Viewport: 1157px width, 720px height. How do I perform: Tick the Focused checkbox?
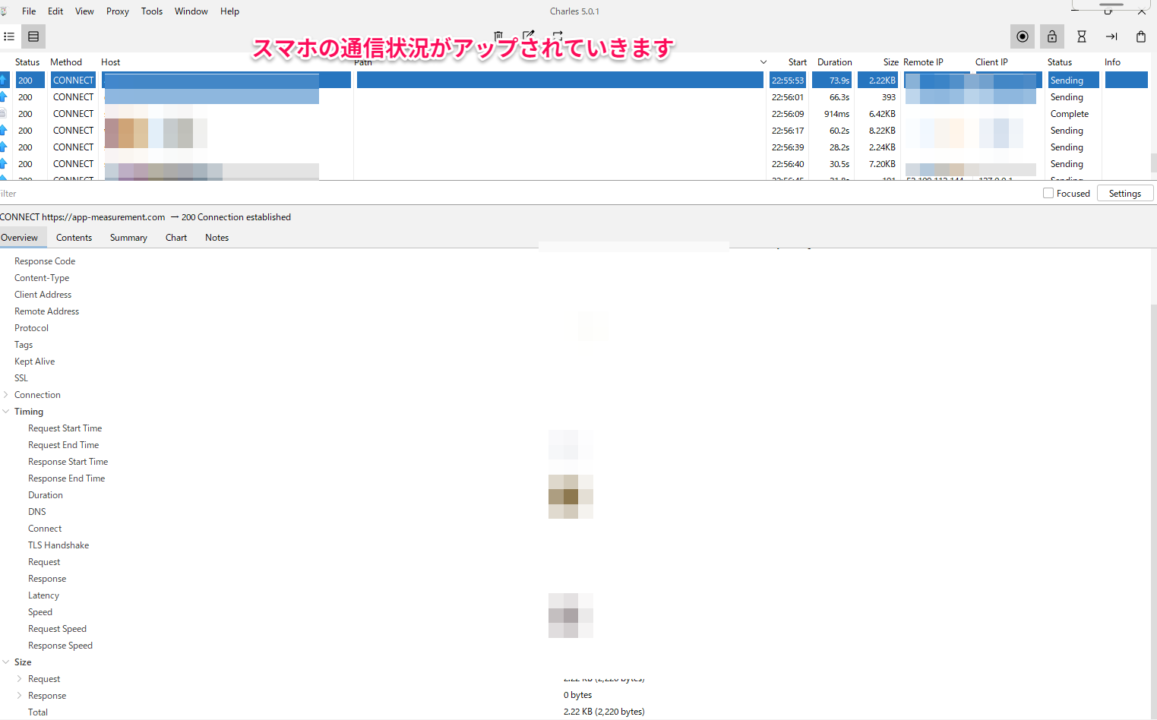tap(1048, 193)
